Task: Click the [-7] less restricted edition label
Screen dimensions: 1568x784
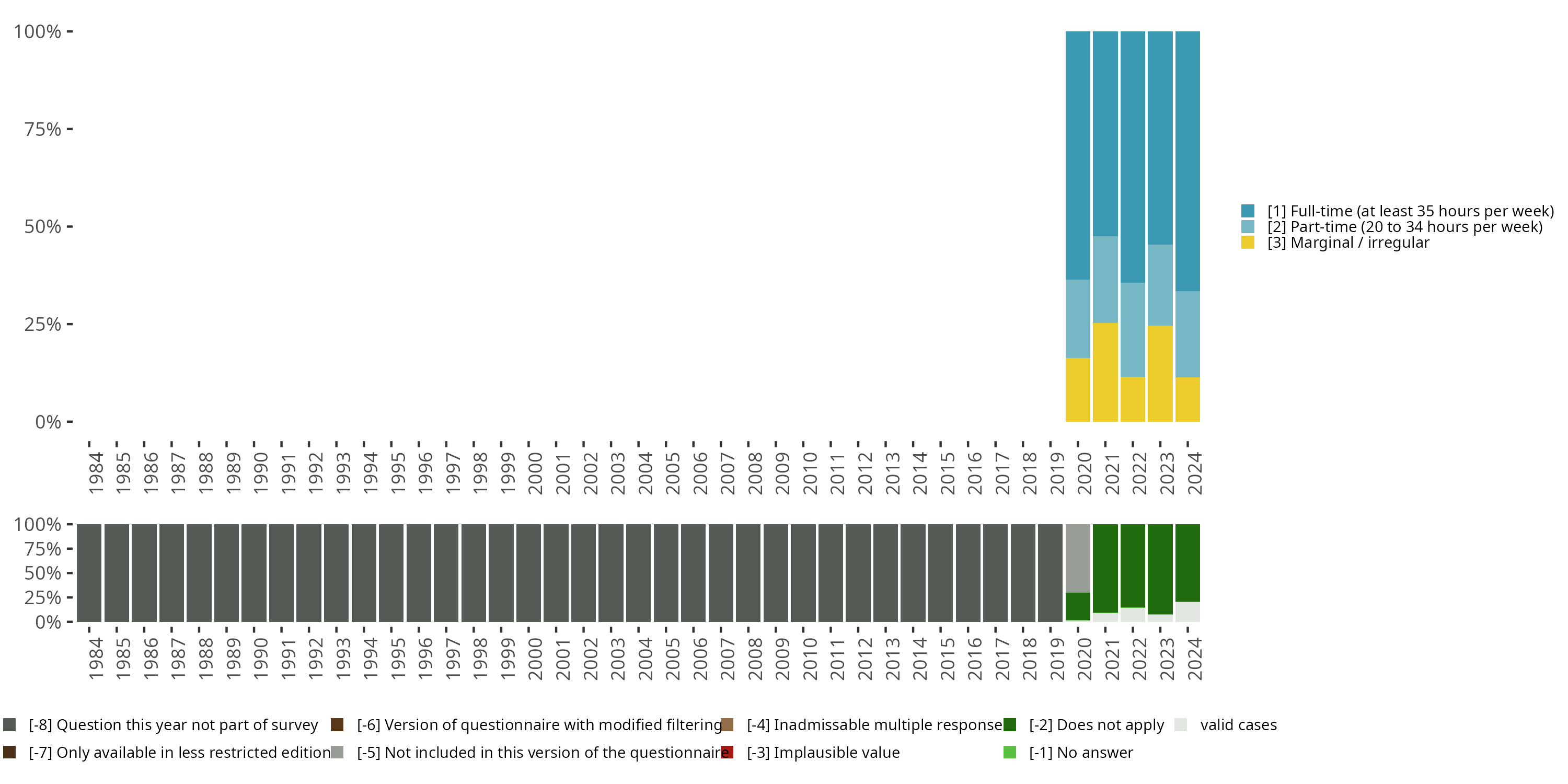Action: pyautogui.click(x=180, y=752)
